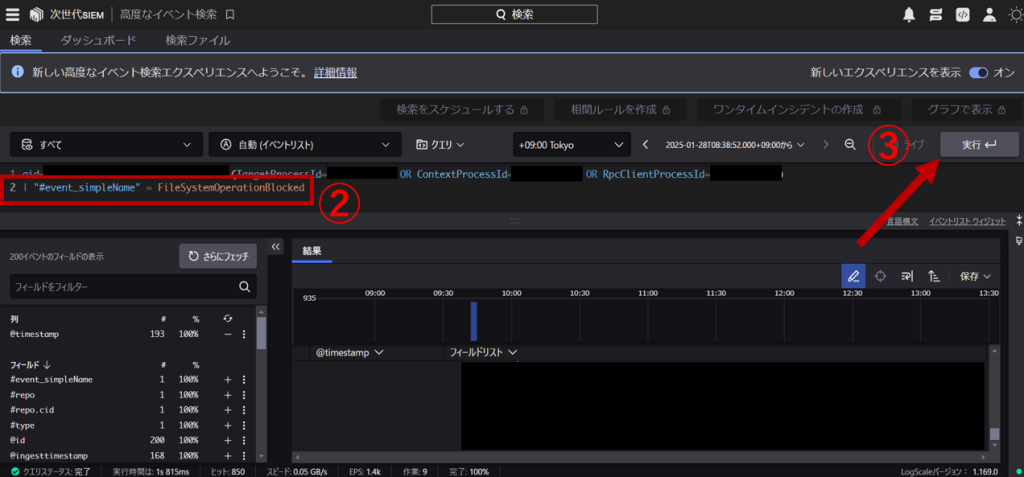Click ワンタイムインシデントの作成 button

(x=799, y=110)
